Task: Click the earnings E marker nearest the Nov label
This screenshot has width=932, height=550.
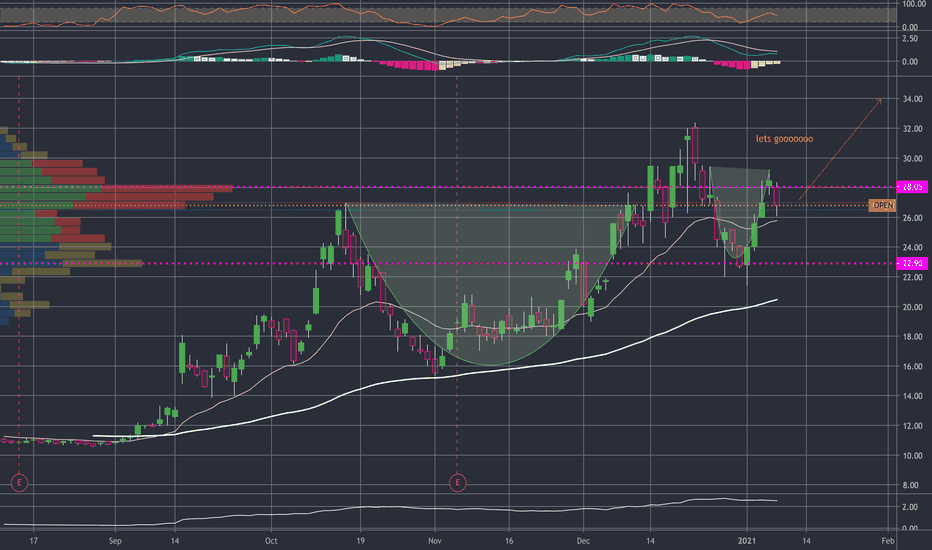Action: (x=457, y=483)
